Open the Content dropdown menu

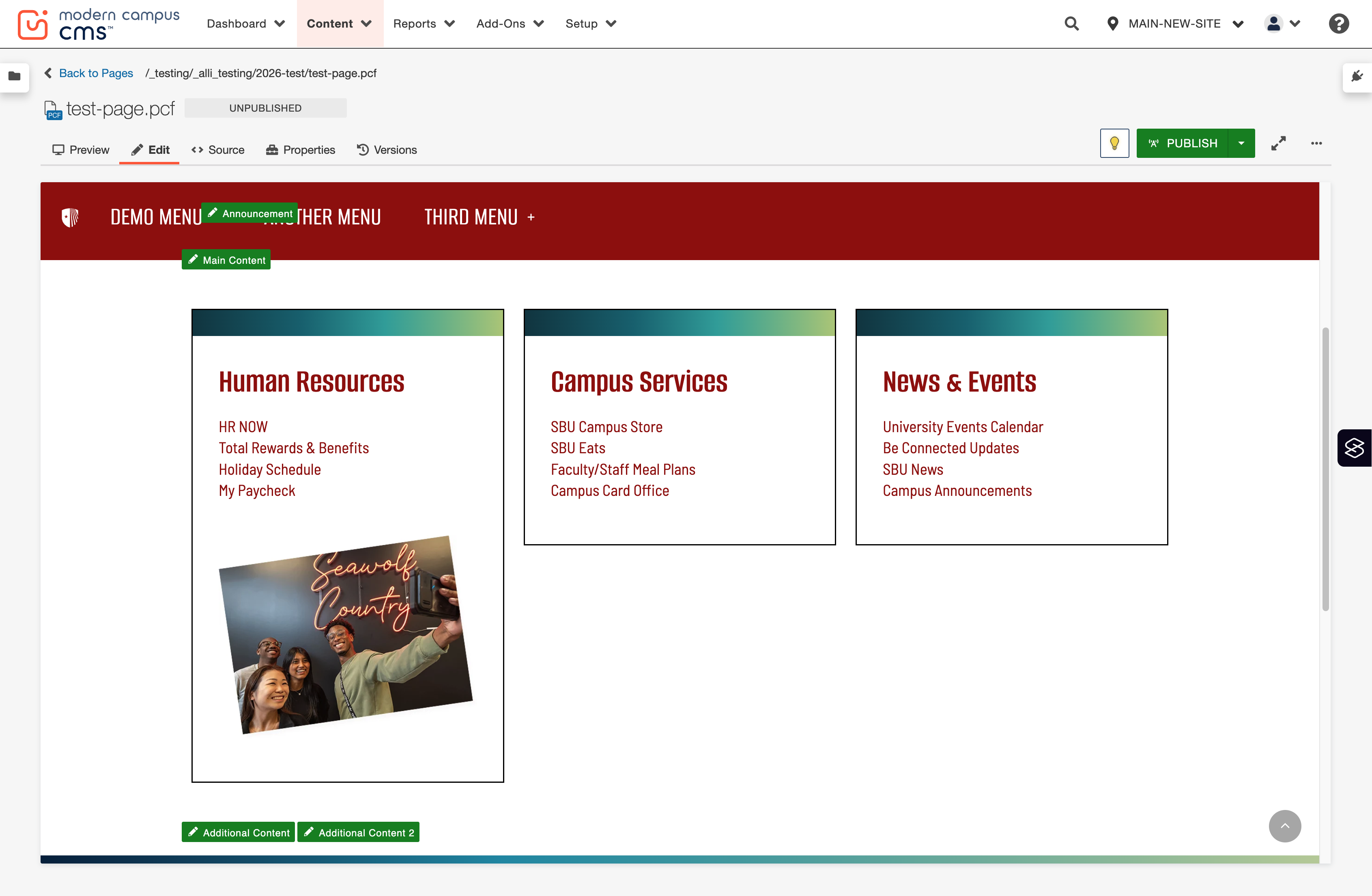[x=339, y=24]
